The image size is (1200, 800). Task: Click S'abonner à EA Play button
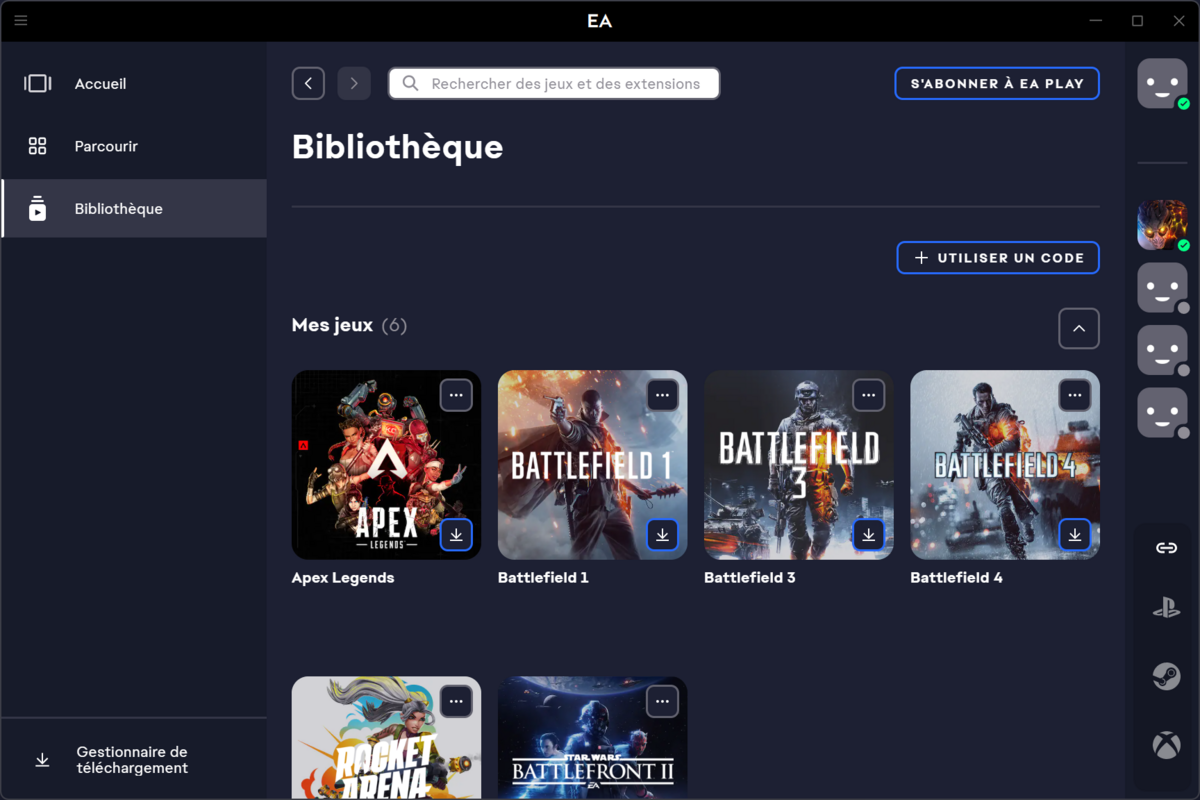[997, 84]
